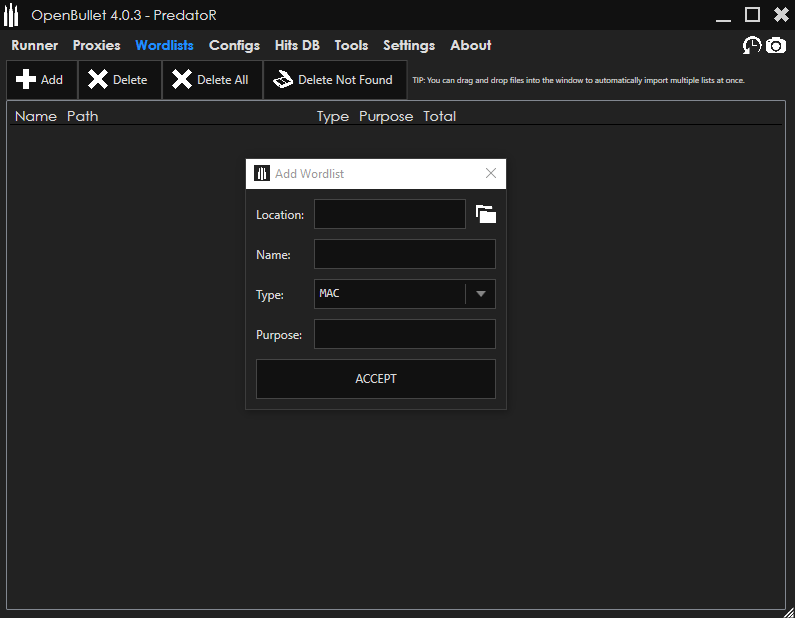Switch to the Tools tab
Viewport: 795px width, 618px height.
(351, 45)
